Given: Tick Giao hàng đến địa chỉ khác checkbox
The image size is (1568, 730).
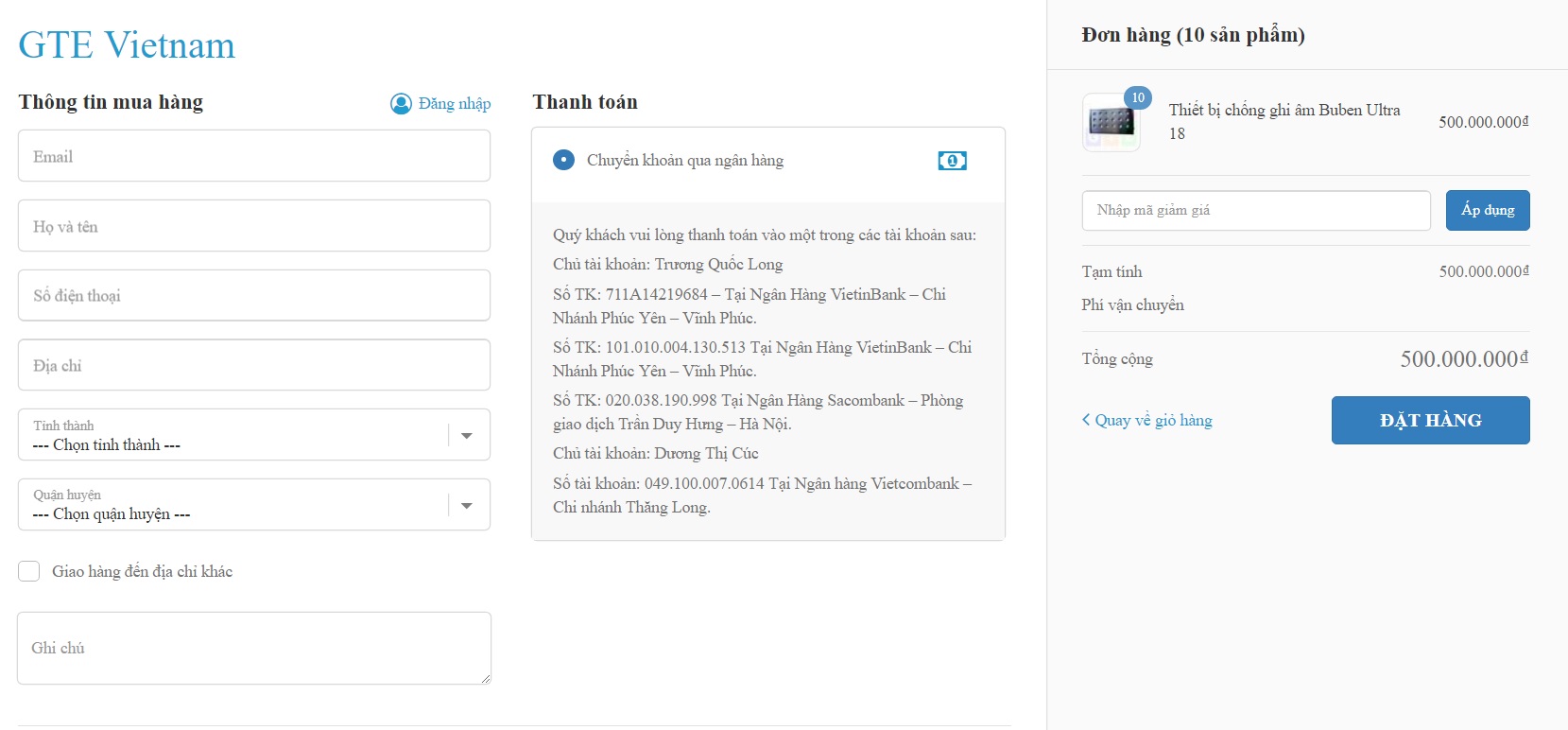Looking at the screenshot, I should [29, 571].
